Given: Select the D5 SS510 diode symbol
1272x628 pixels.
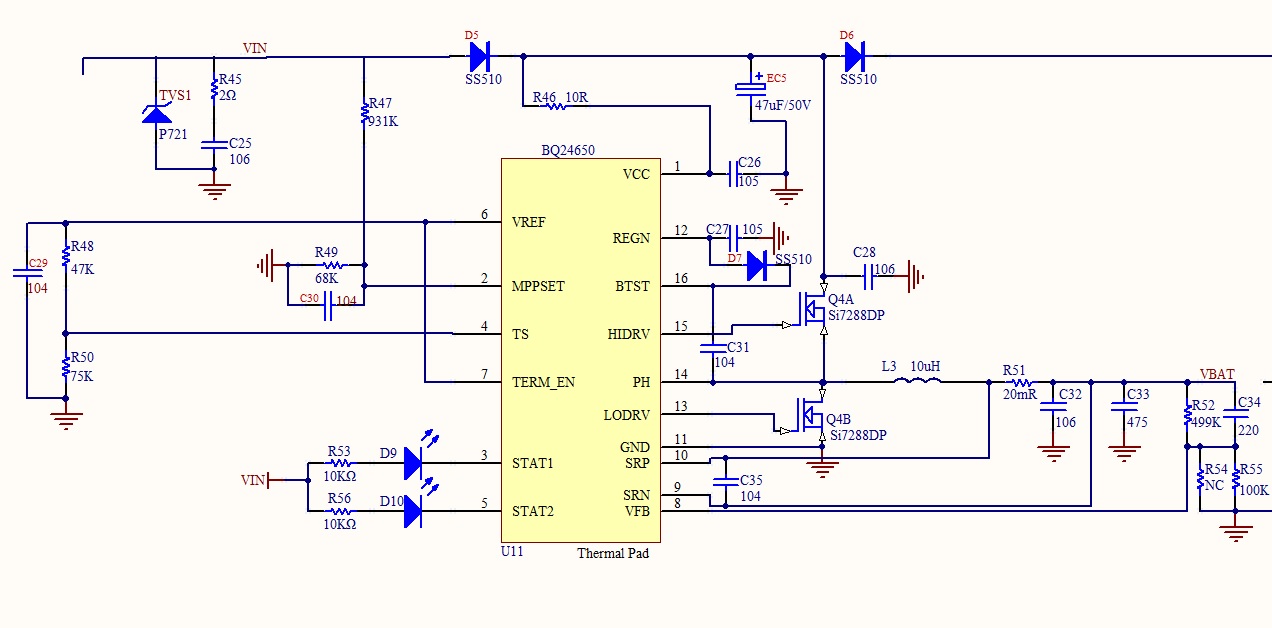Looking at the screenshot, I should pyautogui.click(x=479, y=56).
